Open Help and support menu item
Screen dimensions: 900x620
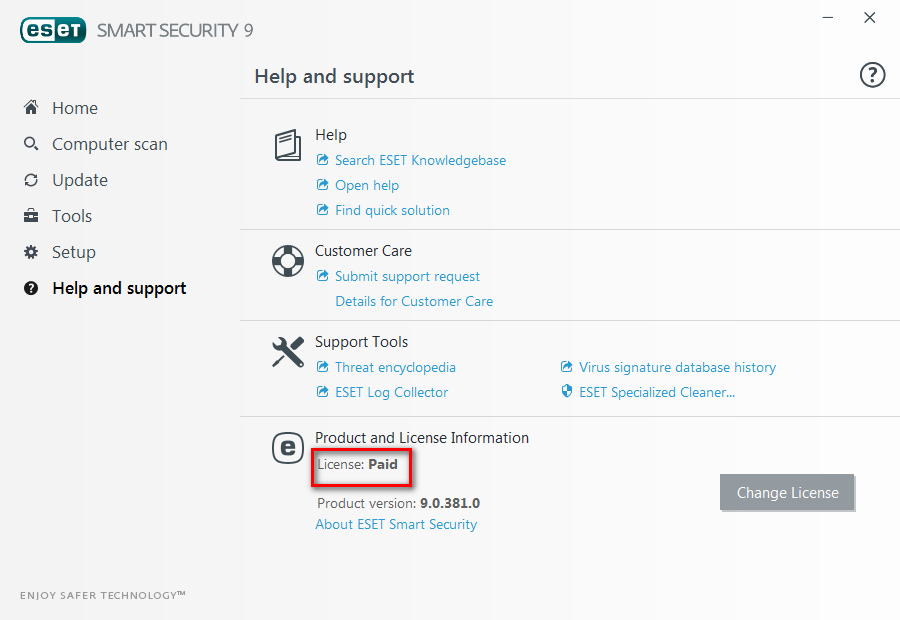pyautogui.click(x=119, y=288)
